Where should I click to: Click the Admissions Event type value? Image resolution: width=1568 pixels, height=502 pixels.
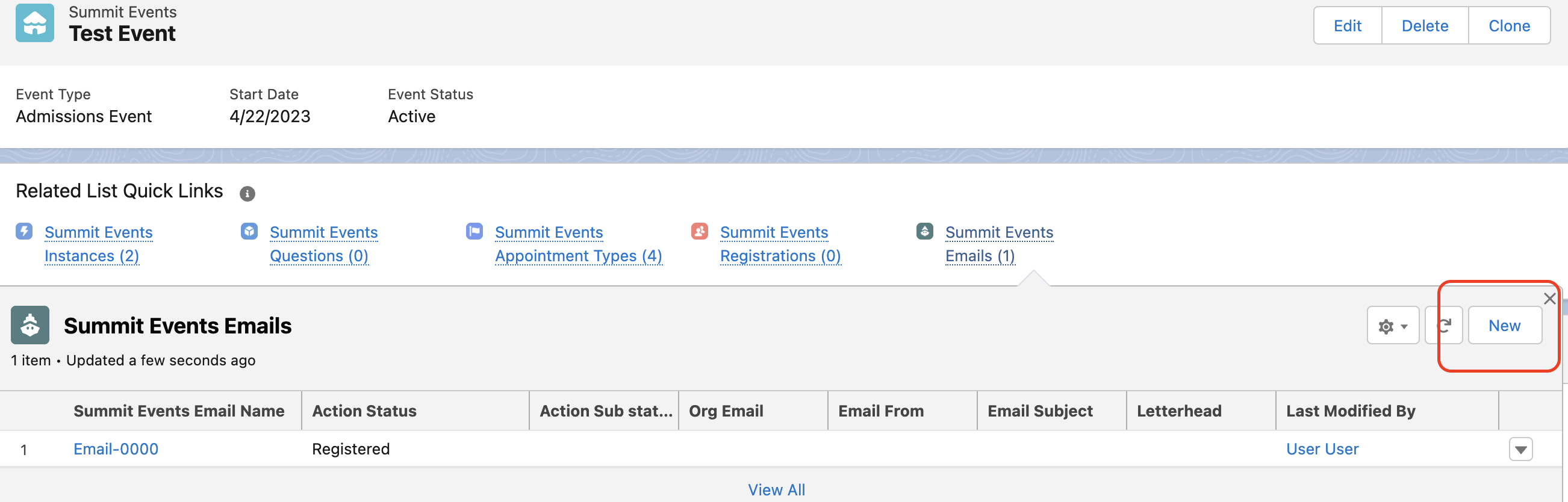coord(84,116)
